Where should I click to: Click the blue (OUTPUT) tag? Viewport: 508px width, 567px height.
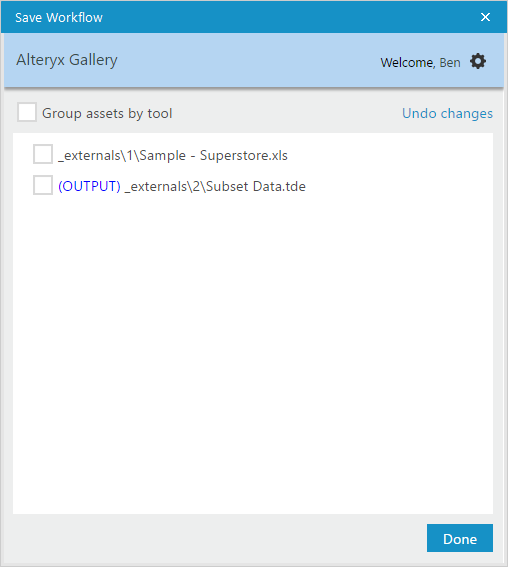(x=89, y=187)
